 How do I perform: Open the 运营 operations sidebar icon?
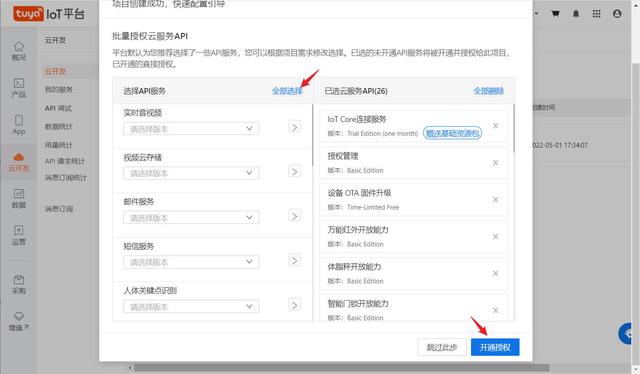tap(19, 235)
